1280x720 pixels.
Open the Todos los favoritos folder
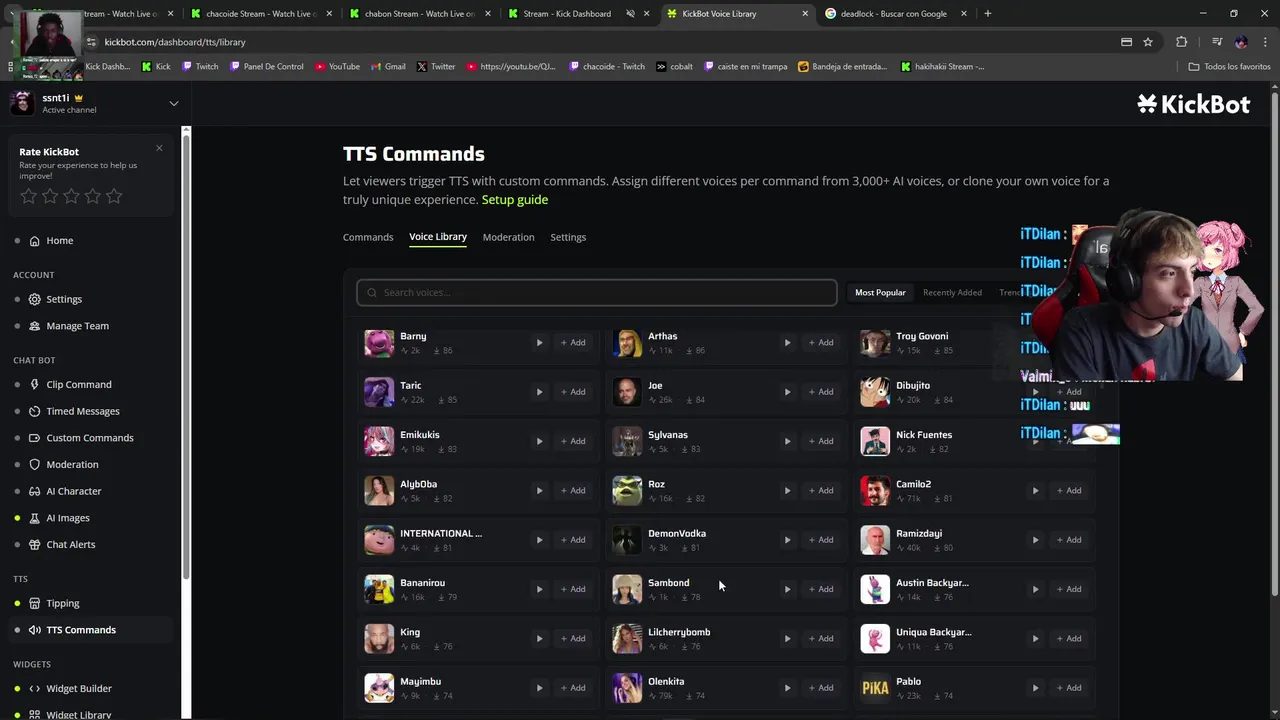[x=1229, y=67]
